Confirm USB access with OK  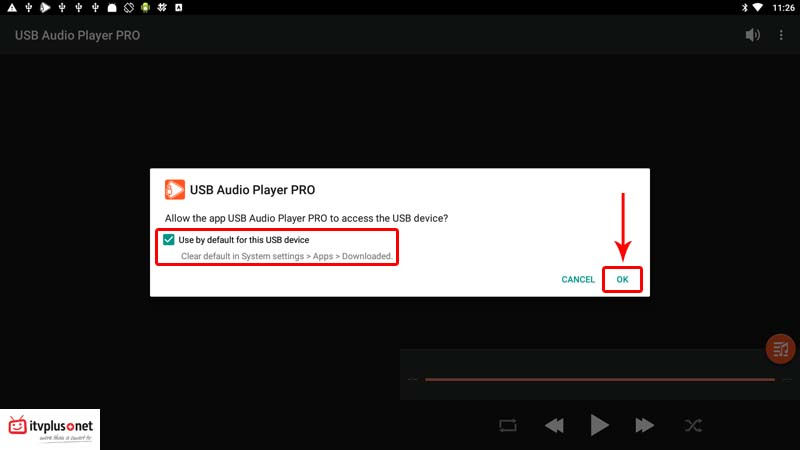(622, 279)
